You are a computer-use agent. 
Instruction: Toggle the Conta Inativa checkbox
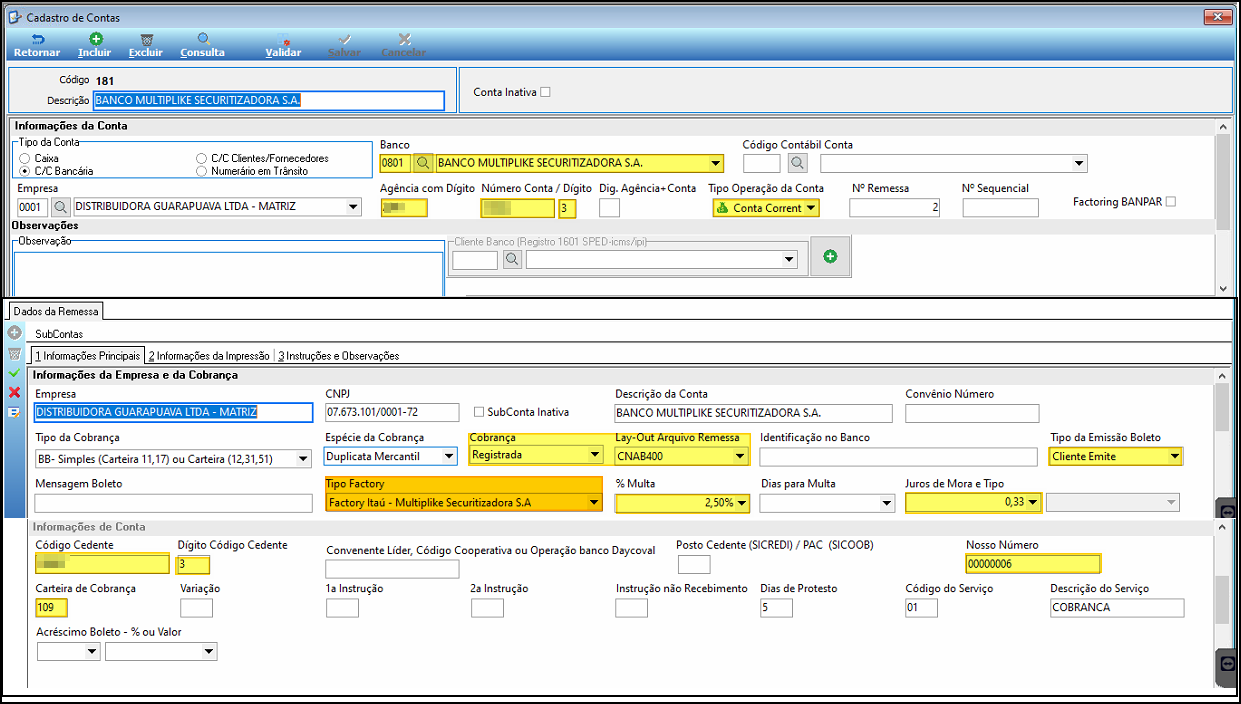(x=545, y=92)
